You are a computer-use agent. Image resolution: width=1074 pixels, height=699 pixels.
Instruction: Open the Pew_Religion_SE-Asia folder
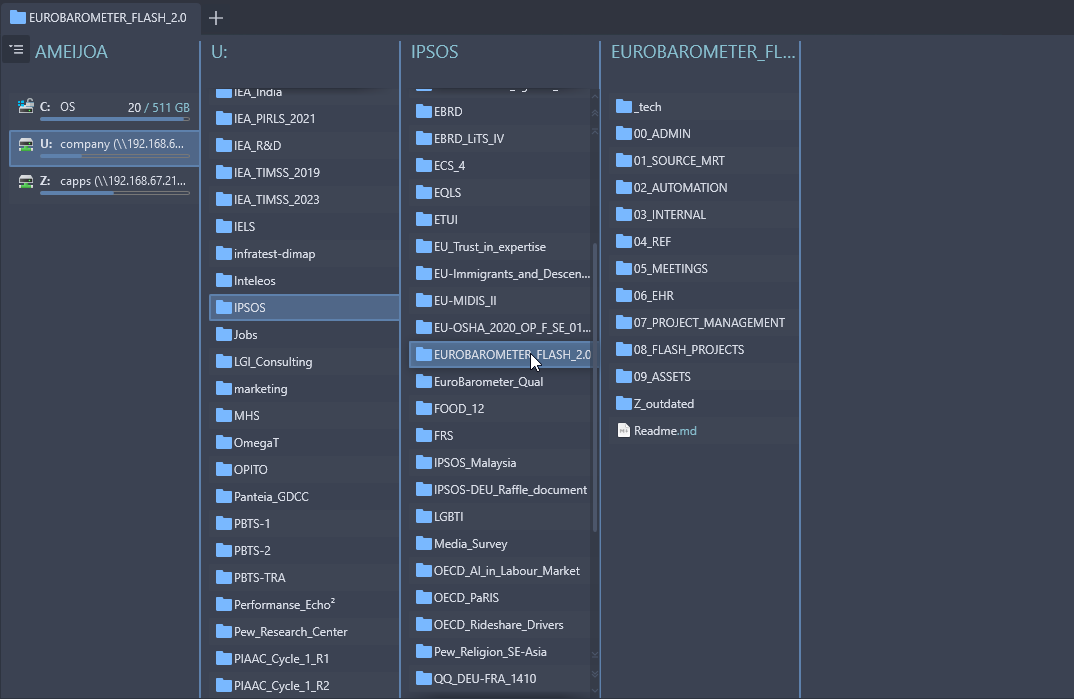500,652
